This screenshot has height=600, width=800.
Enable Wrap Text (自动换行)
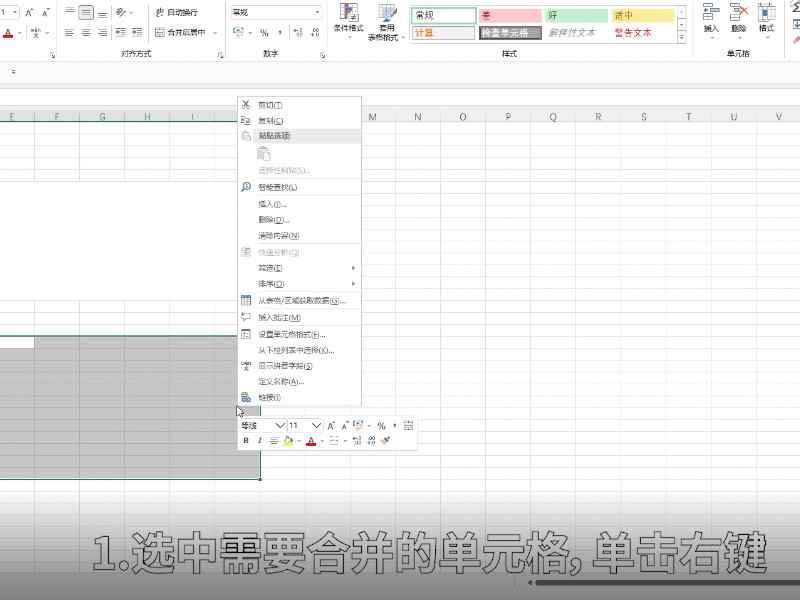point(180,13)
